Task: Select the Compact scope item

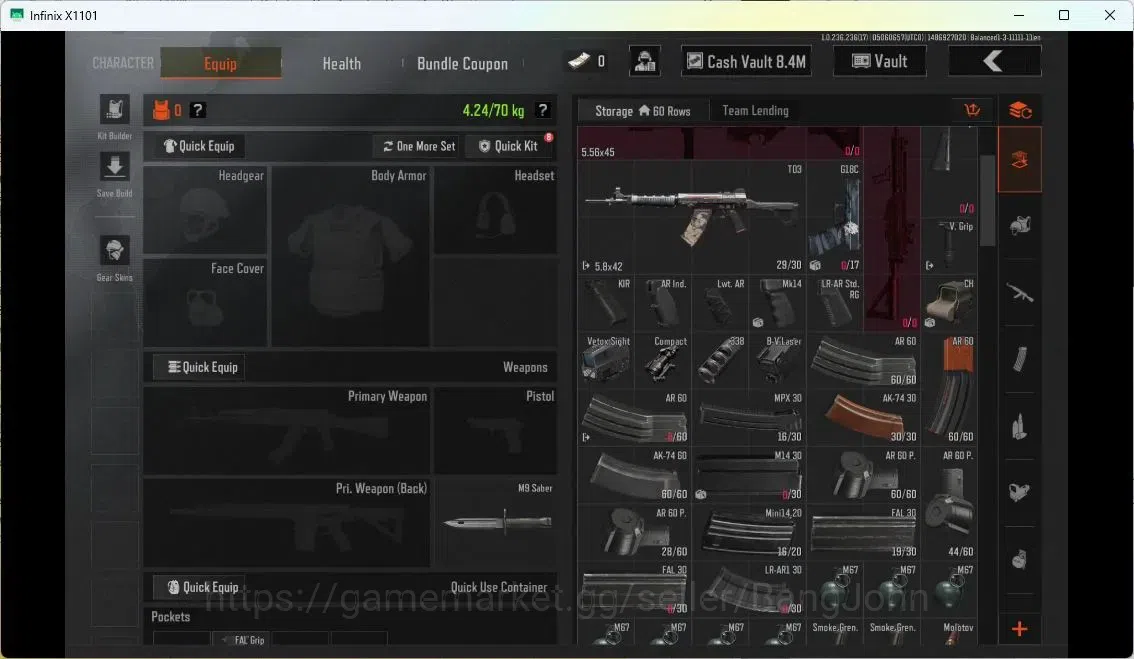Action: (x=662, y=360)
